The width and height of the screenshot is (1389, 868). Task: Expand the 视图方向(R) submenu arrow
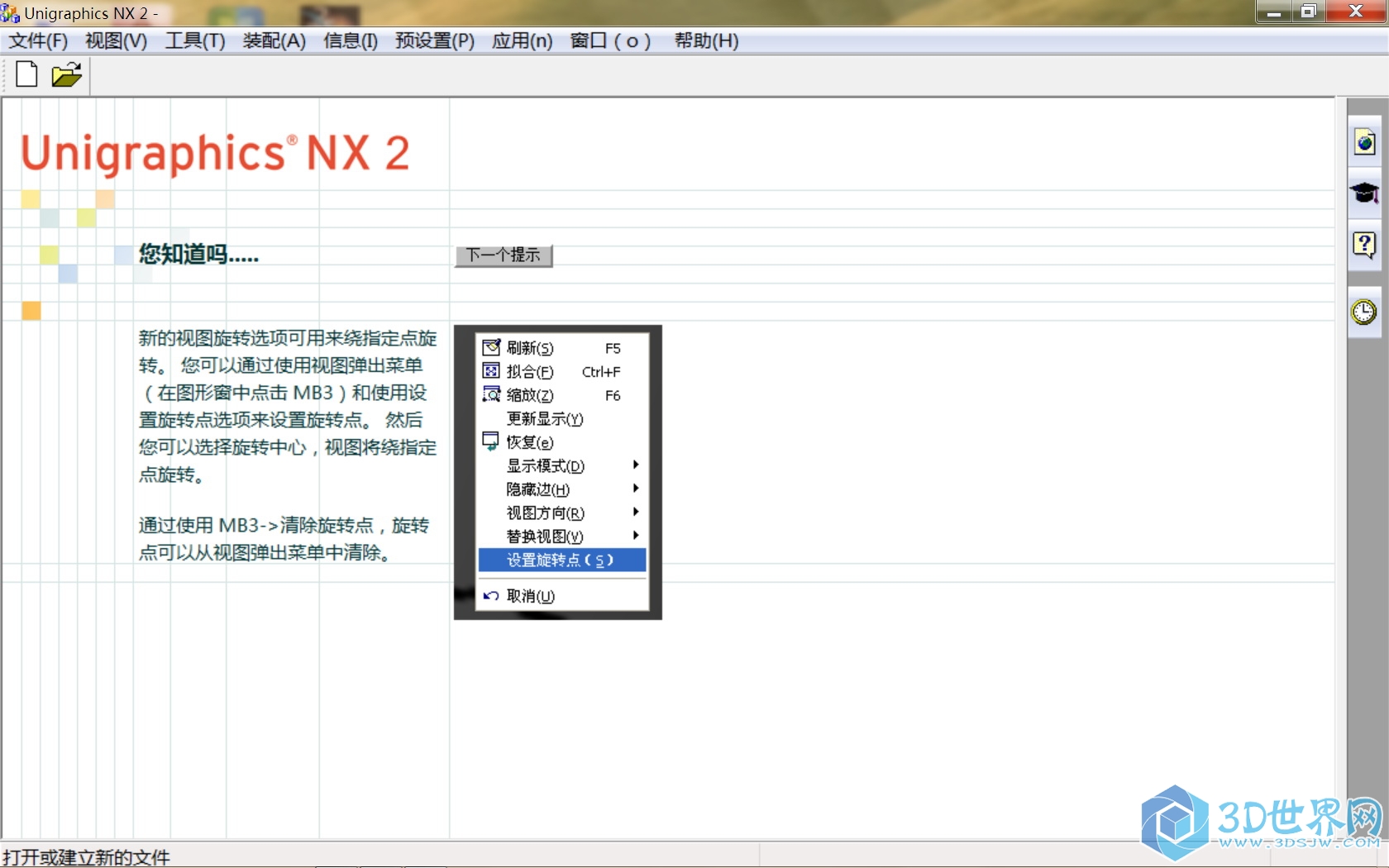coord(636,512)
